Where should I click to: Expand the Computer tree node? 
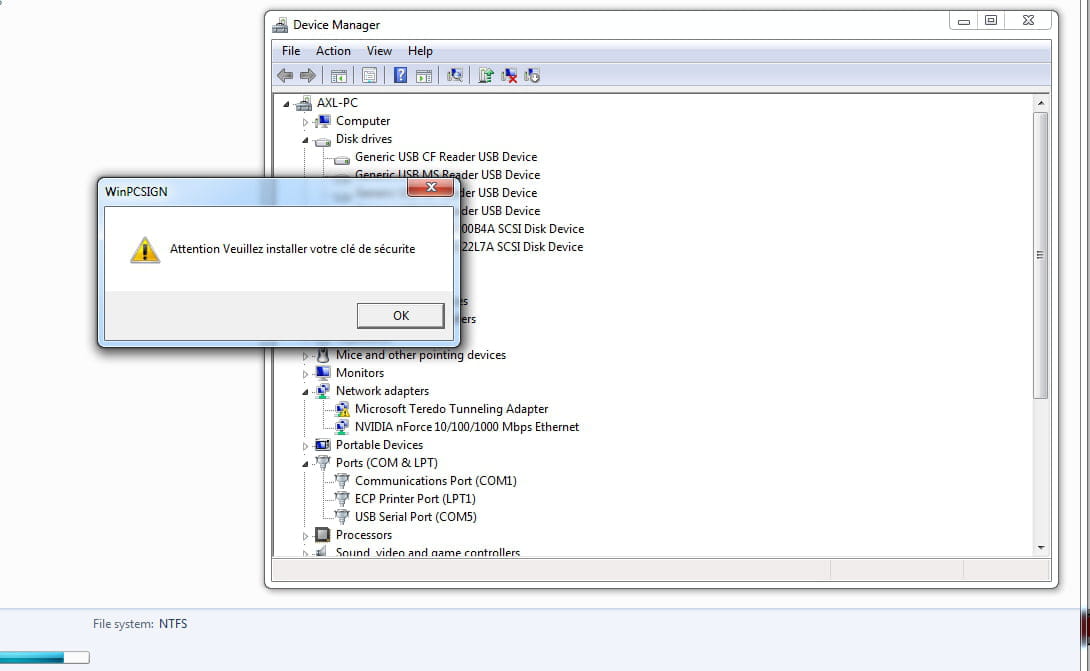click(x=305, y=121)
